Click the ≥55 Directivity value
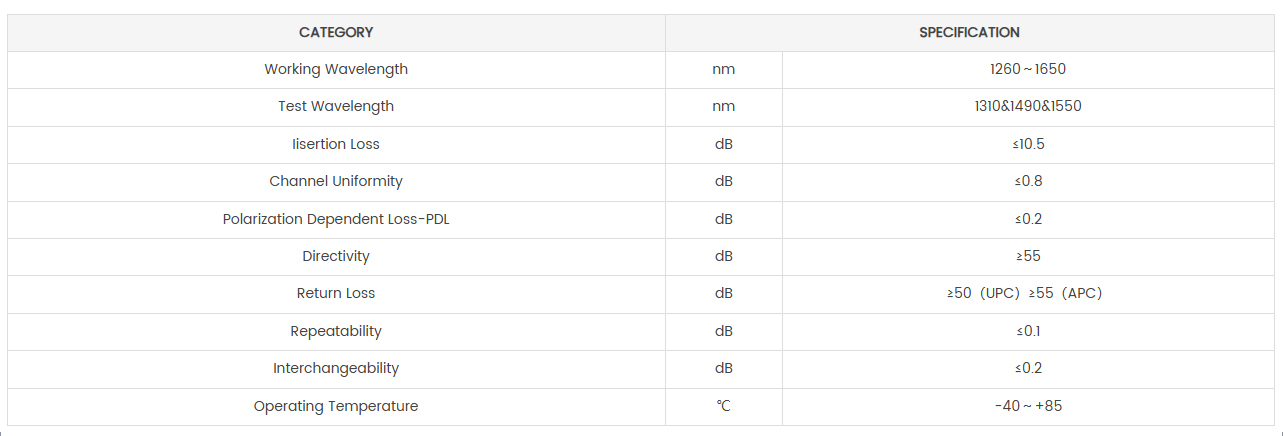The width and height of the screenshot is (1283, 436). [x=1028, y=256]
